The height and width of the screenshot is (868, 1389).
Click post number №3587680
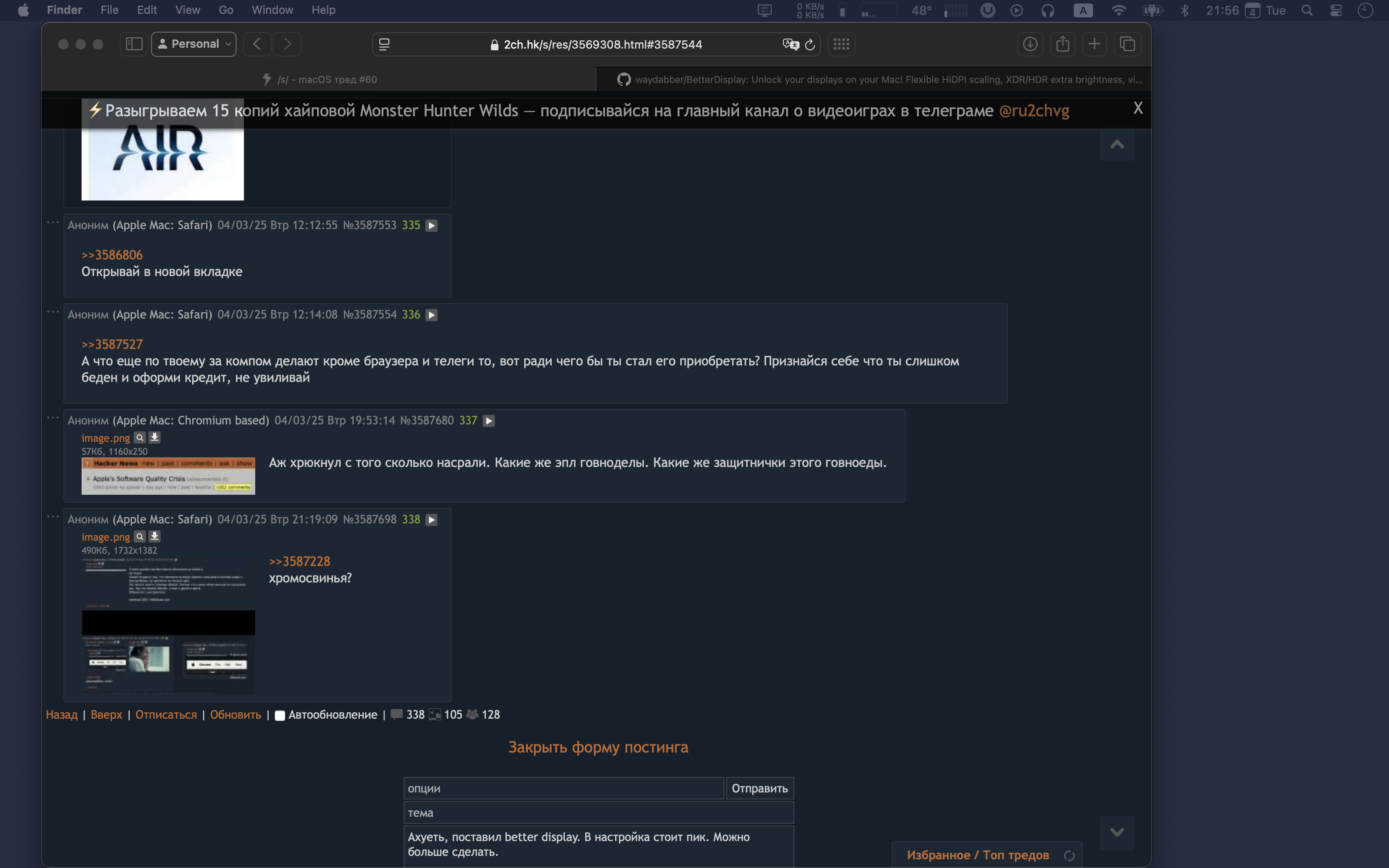(426, 420)
